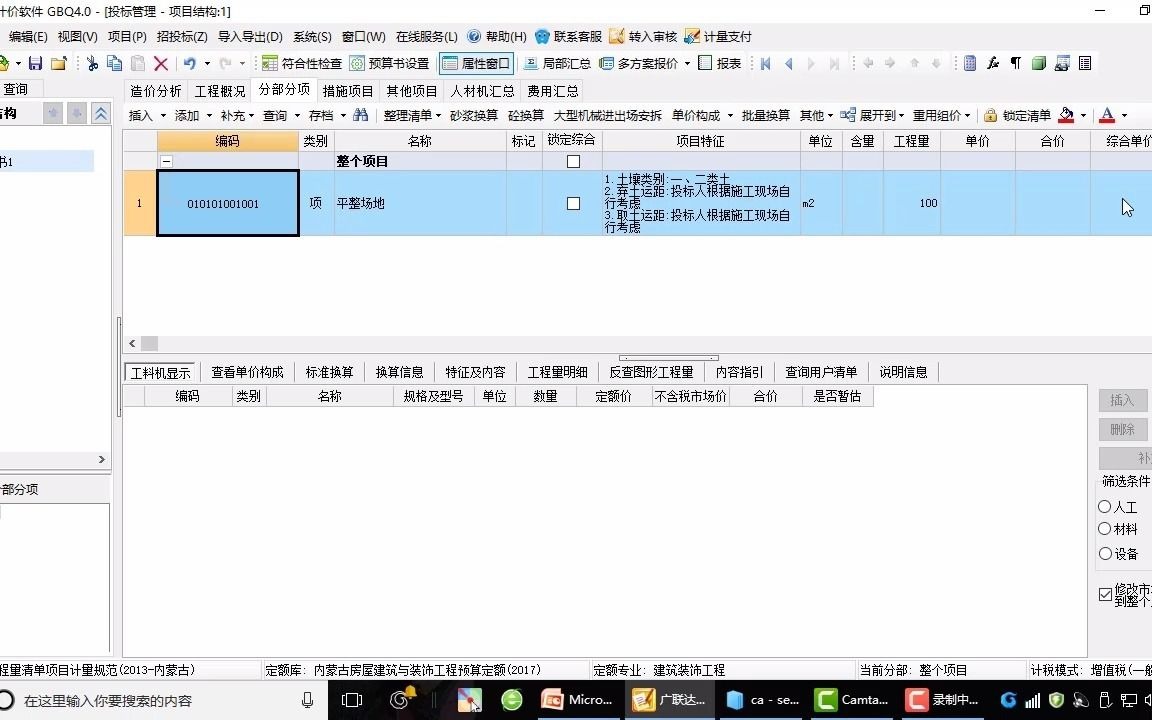Open the 展开到 dropdown
Screen dimensions: 1152x720
877,114
